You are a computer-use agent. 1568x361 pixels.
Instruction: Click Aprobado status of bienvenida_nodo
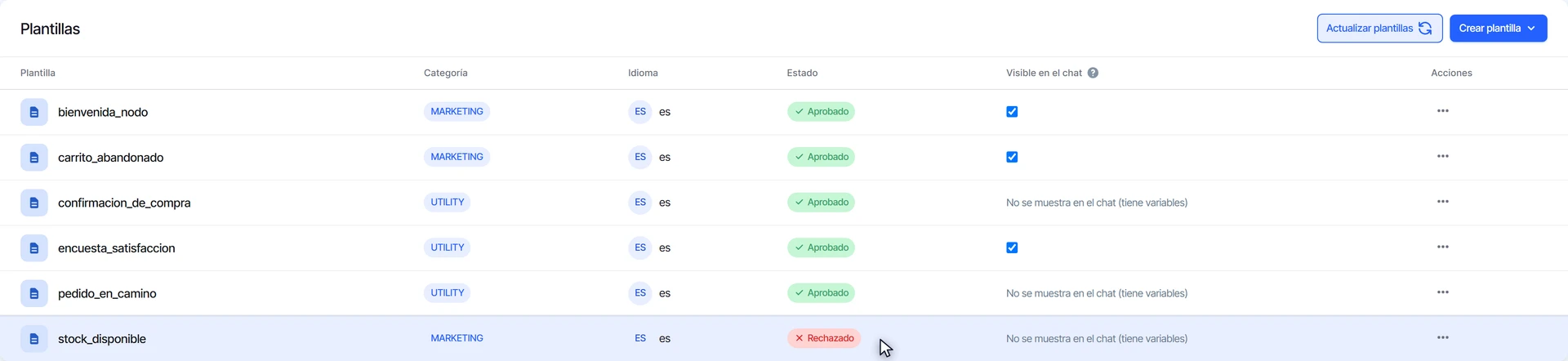click(x=821, y=112)
